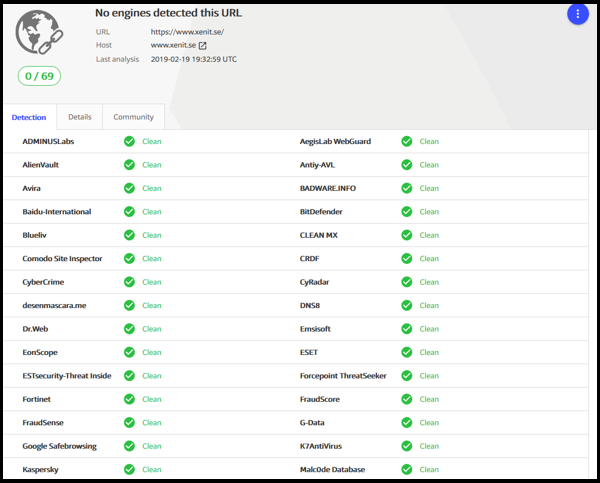Image resolution: width=600 pixels, height=483 pixels.
Task: Click the green check icon for Avira
Action: pos(129,188)
